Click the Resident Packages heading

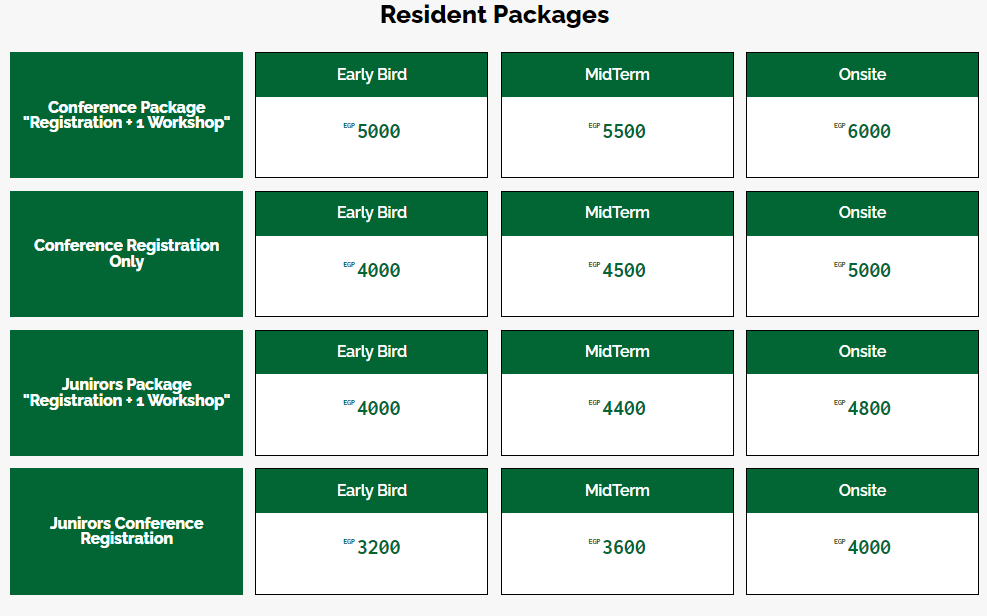click(494, 15)
